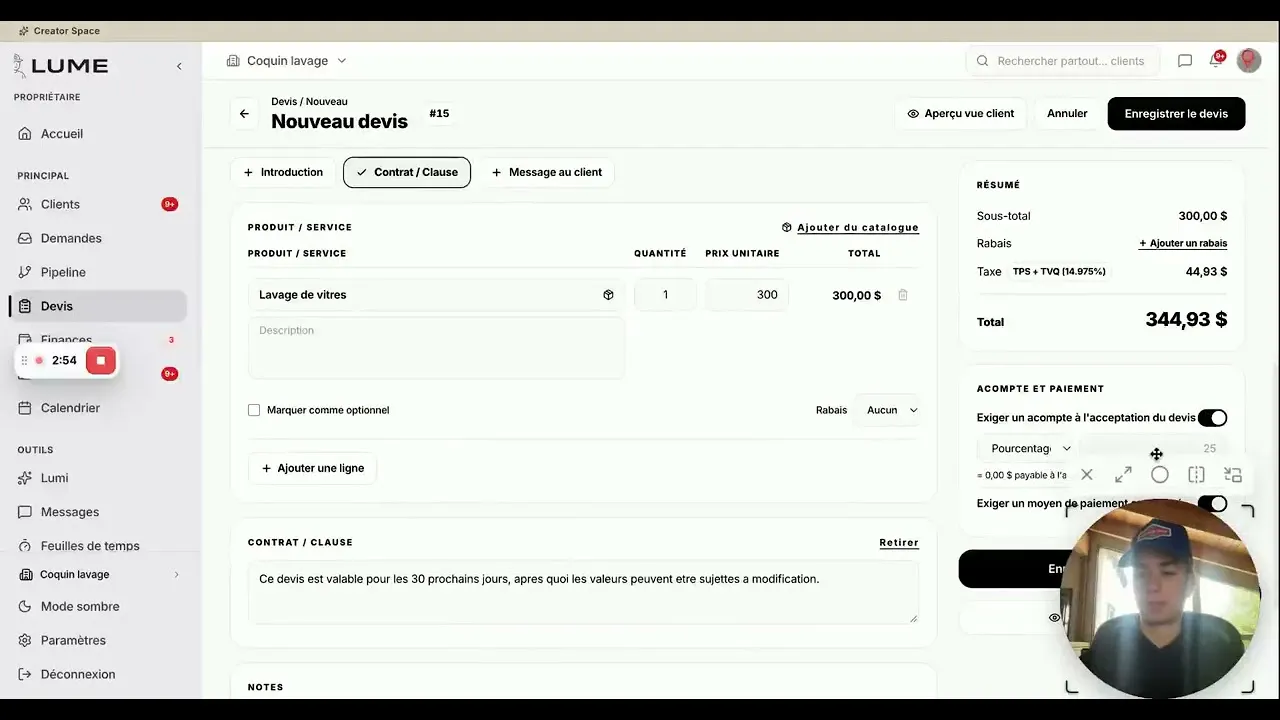Click Enregistrer le devis
The height and width of the screenshot is (720, 1280).
click(x=1176, y=114)
